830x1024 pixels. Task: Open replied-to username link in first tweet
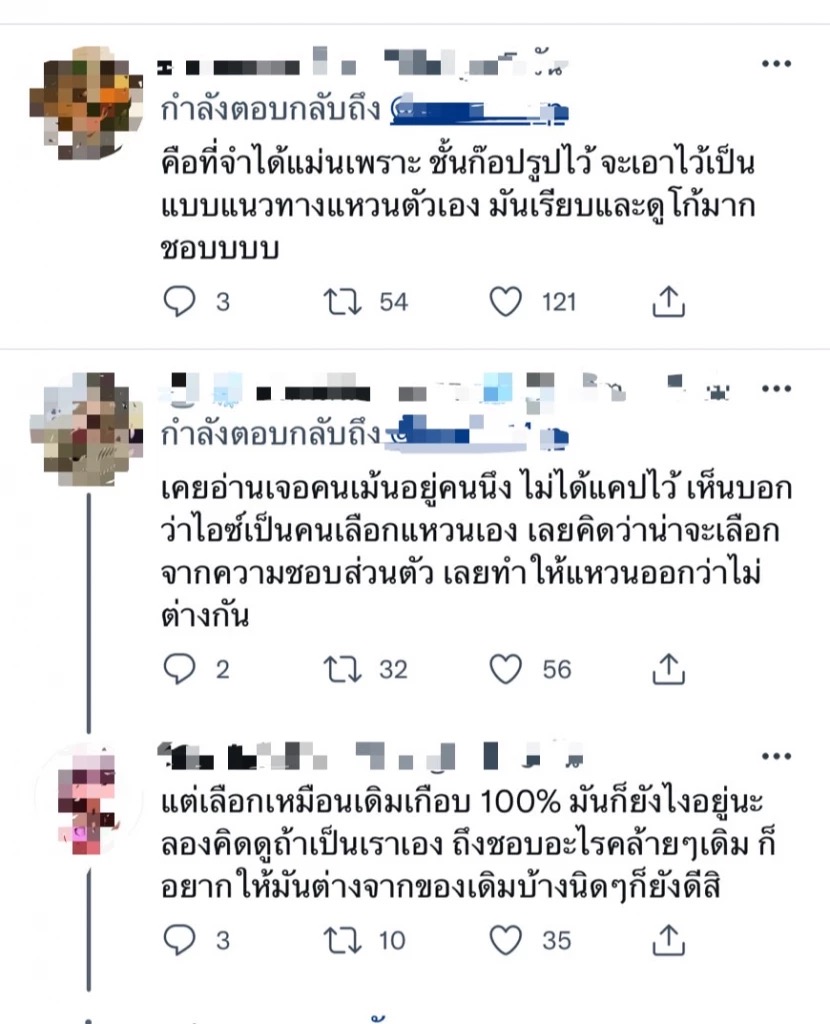click(x=479, y=110)
